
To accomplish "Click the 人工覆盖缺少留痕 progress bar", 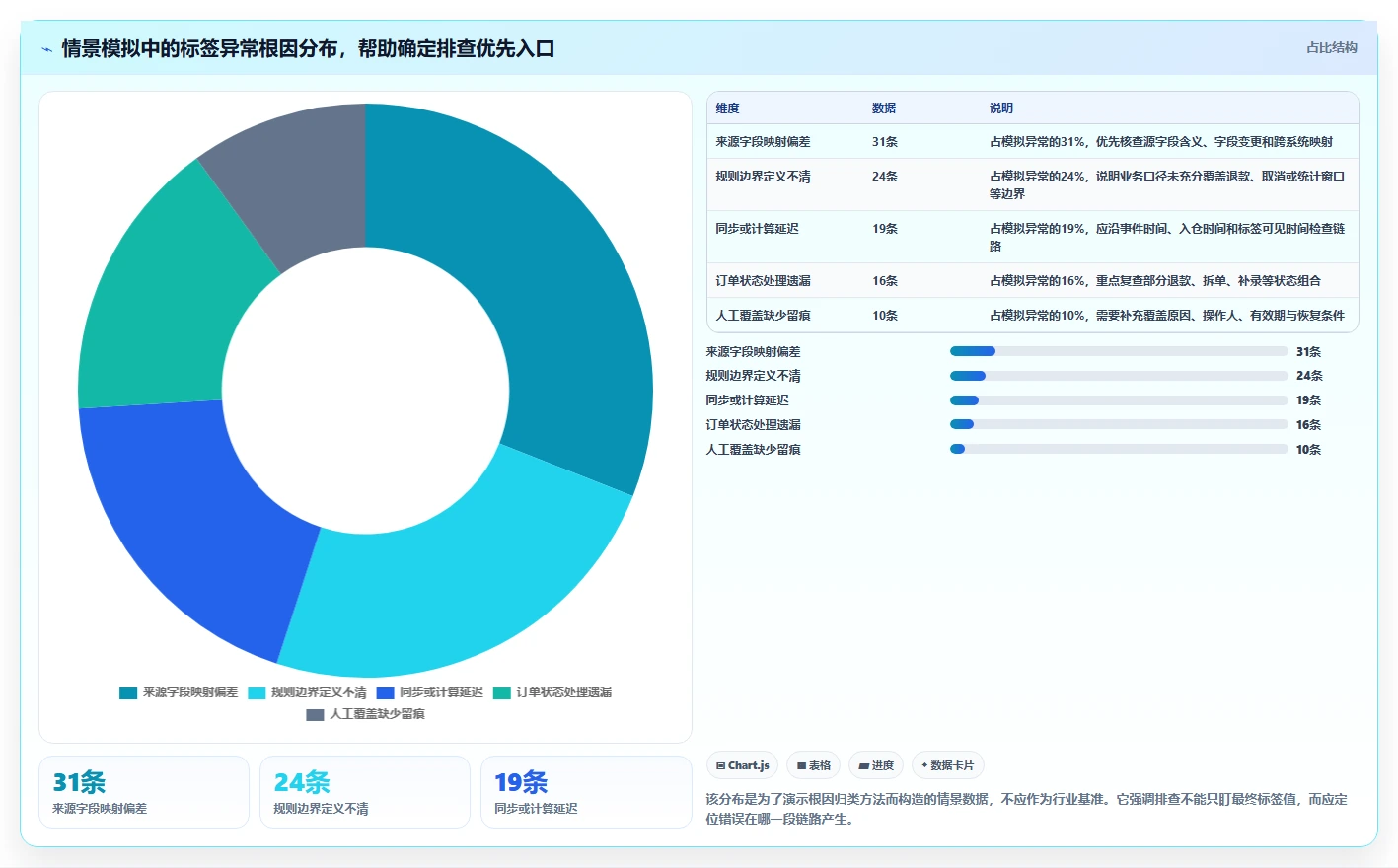I will pyautogui.click(x=1119, y=449).
